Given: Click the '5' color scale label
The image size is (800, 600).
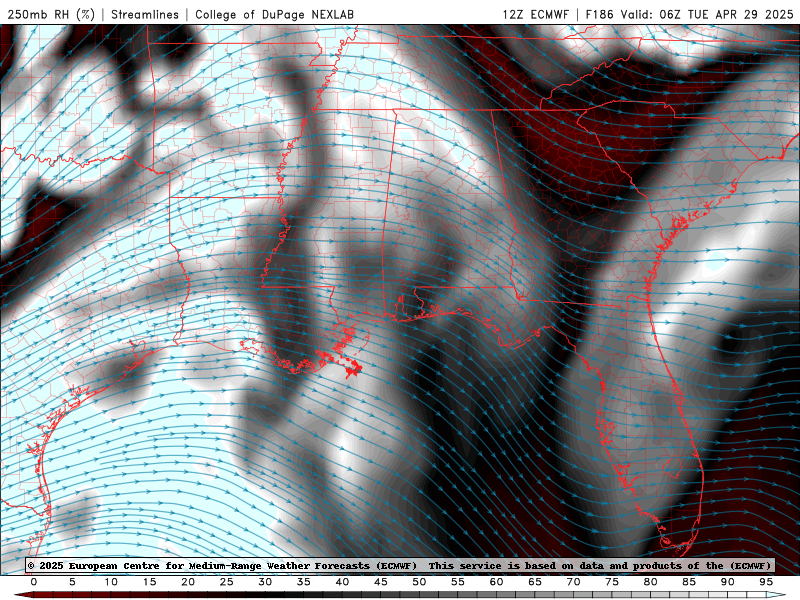Looking at the screenshot, I should point(72,582).
